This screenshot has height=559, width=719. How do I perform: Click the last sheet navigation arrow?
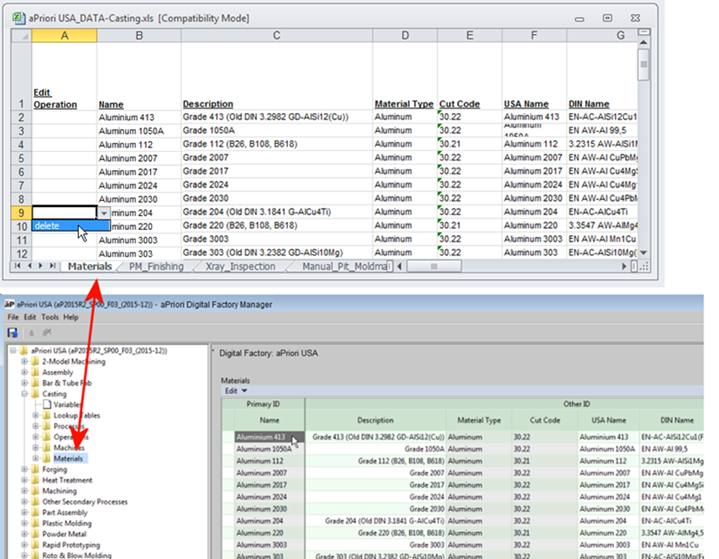[52, 266]
